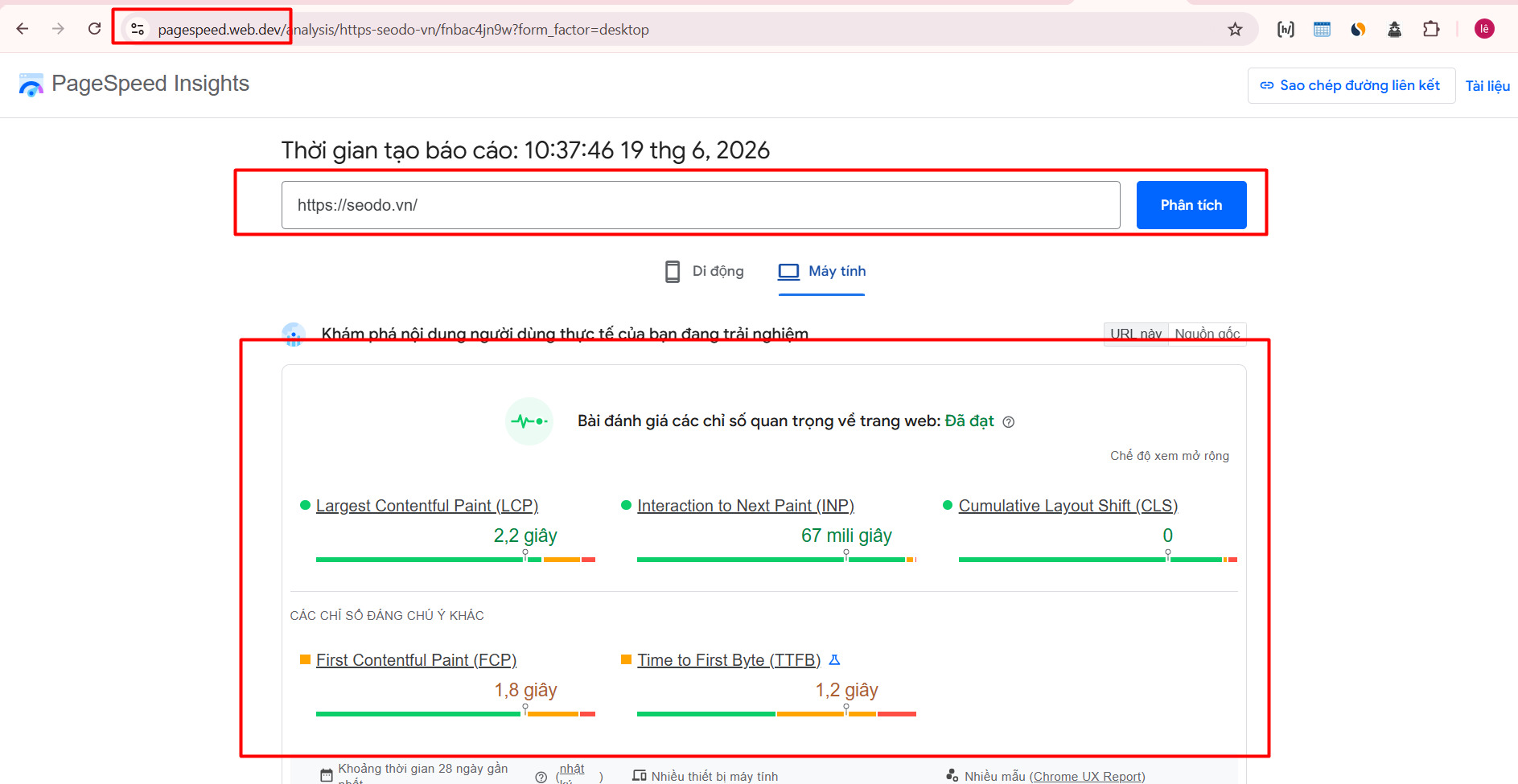Click the URL input field with seodo.vn
The height and width of the screenshot is (784, 1518).
pos(701,205)
